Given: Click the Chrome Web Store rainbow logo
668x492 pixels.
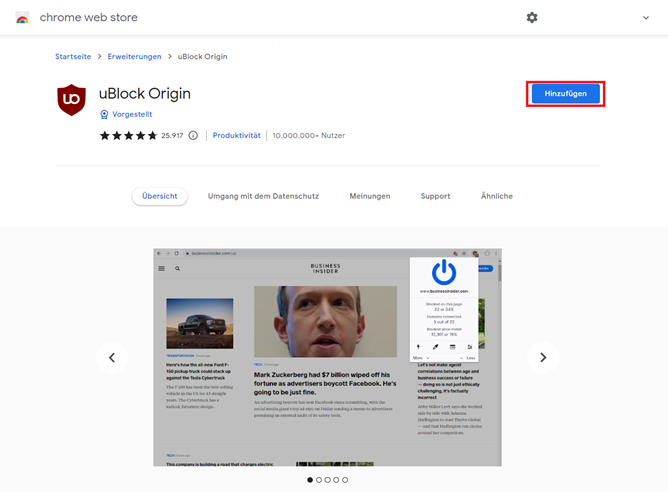Looking at the screenshot, I should [20, 18].
